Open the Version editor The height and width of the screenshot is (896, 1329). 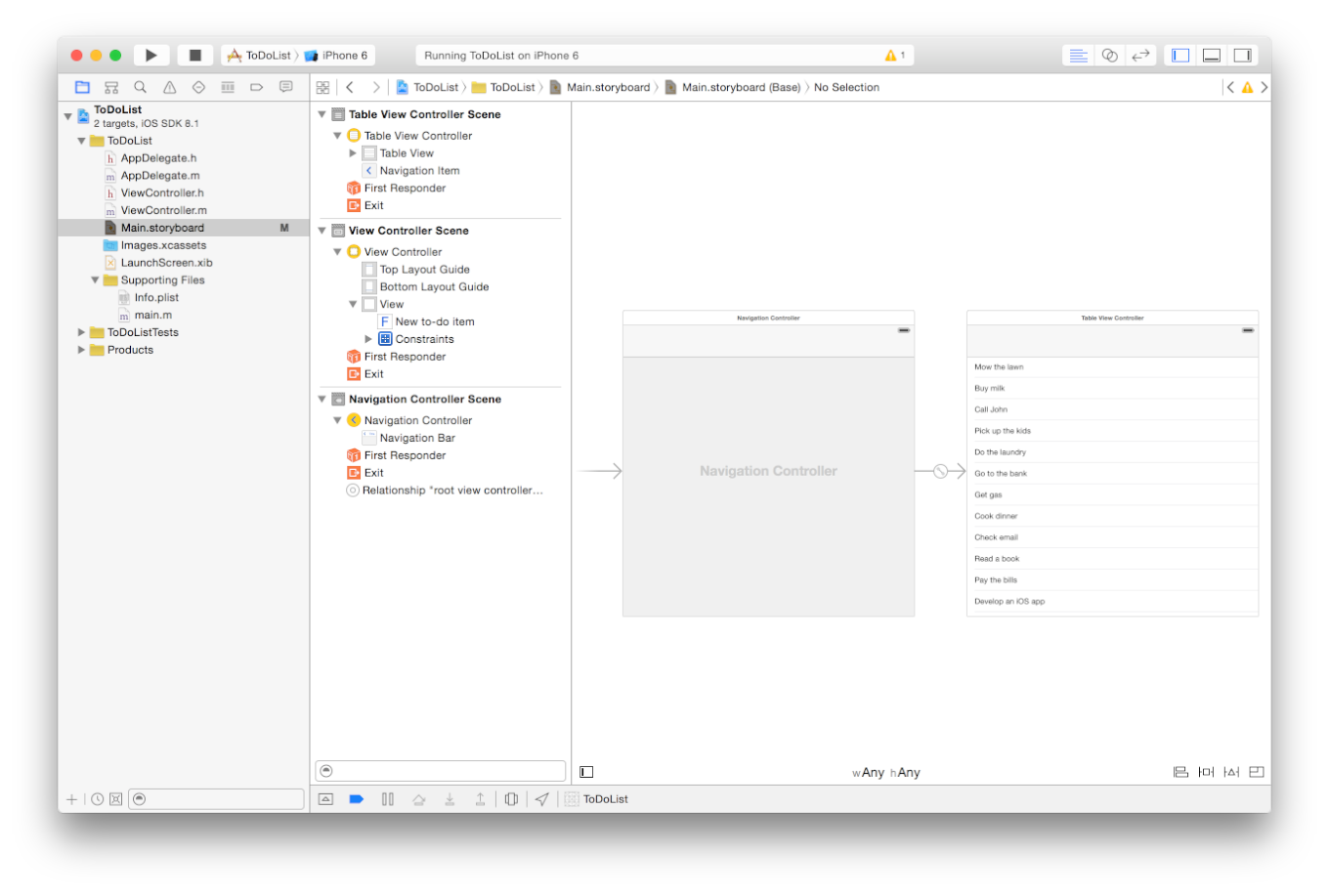(x=1140, y=56)
